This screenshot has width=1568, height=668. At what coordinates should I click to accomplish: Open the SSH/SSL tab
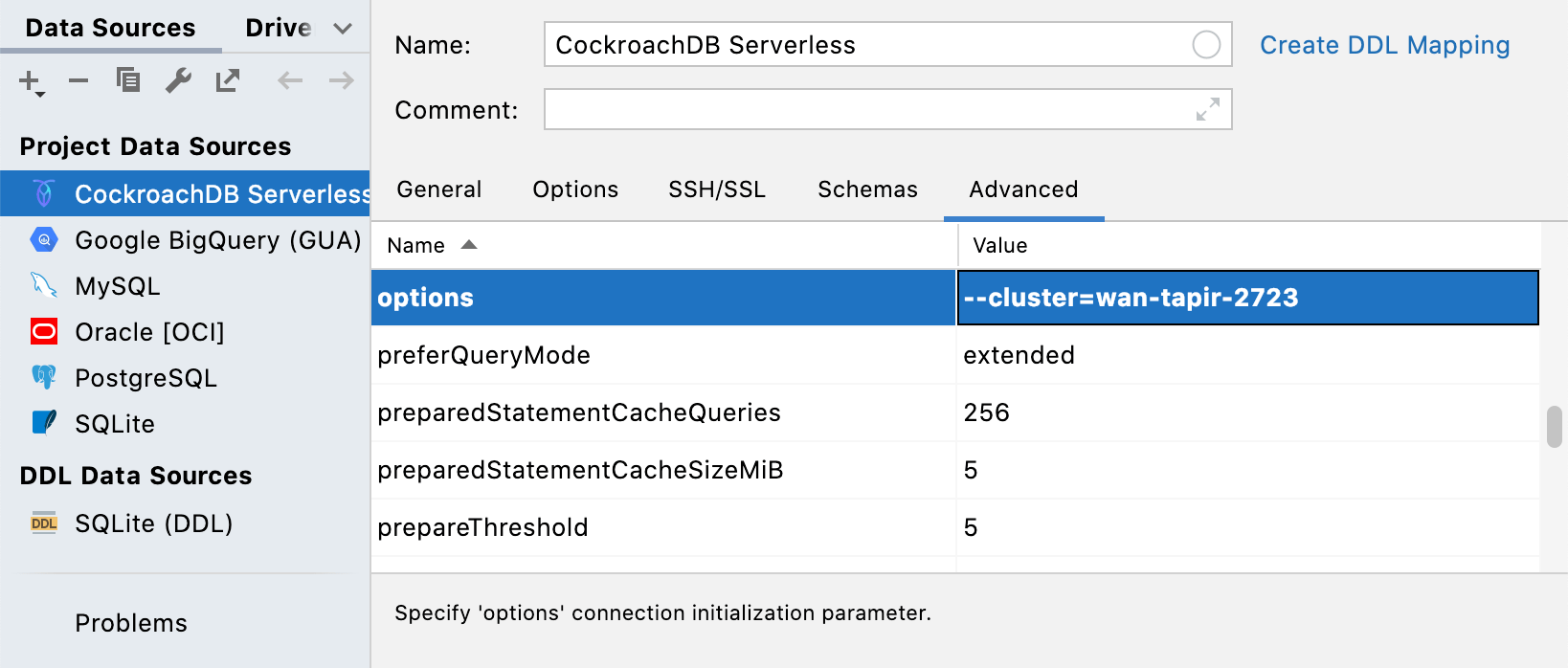pos(717,189)
